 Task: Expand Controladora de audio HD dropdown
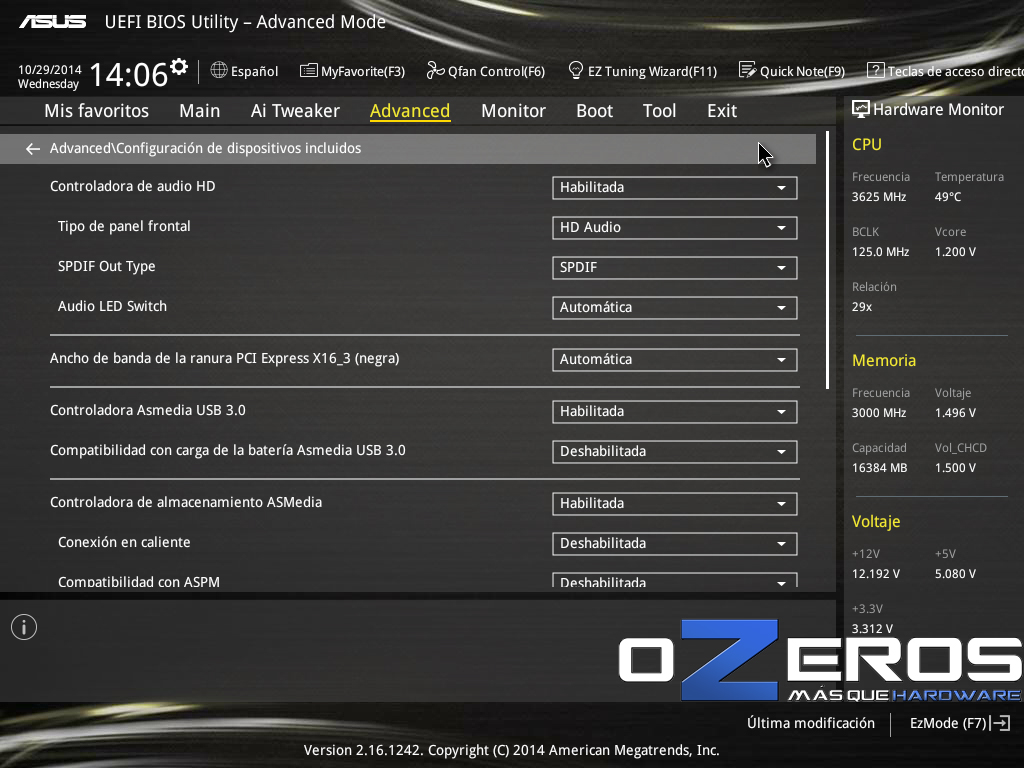tap(674, 187)
